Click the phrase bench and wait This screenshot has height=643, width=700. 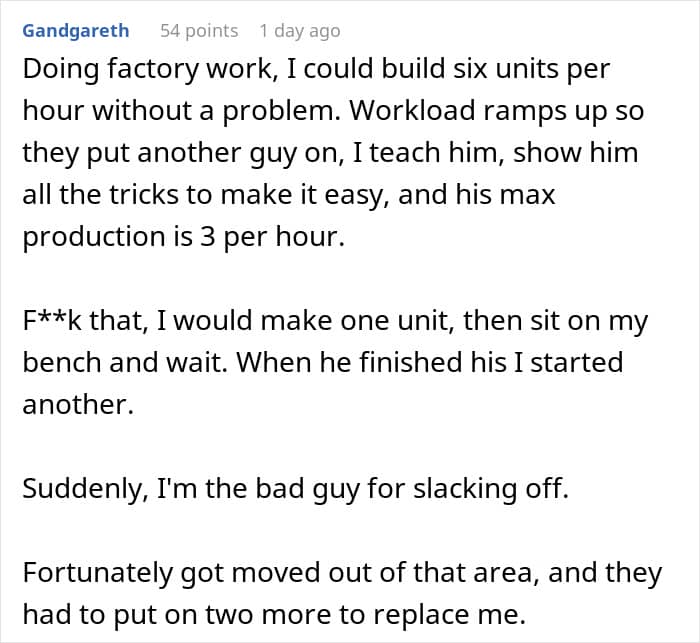click(x=128, y=362)
